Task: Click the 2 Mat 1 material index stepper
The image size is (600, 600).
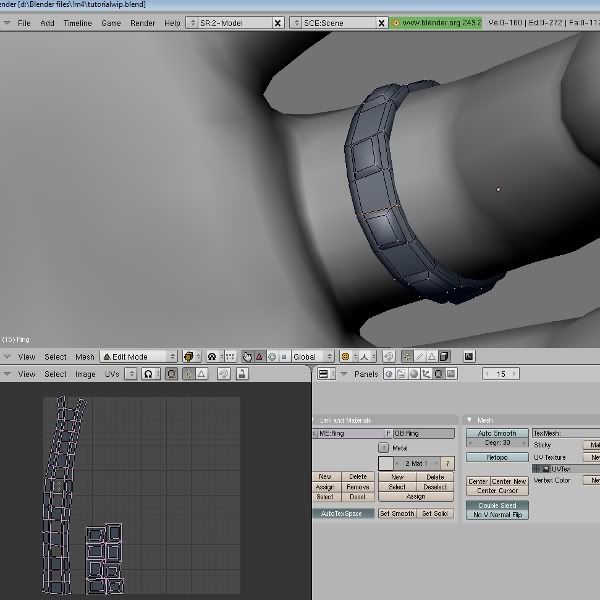Action: pos(417,463)
